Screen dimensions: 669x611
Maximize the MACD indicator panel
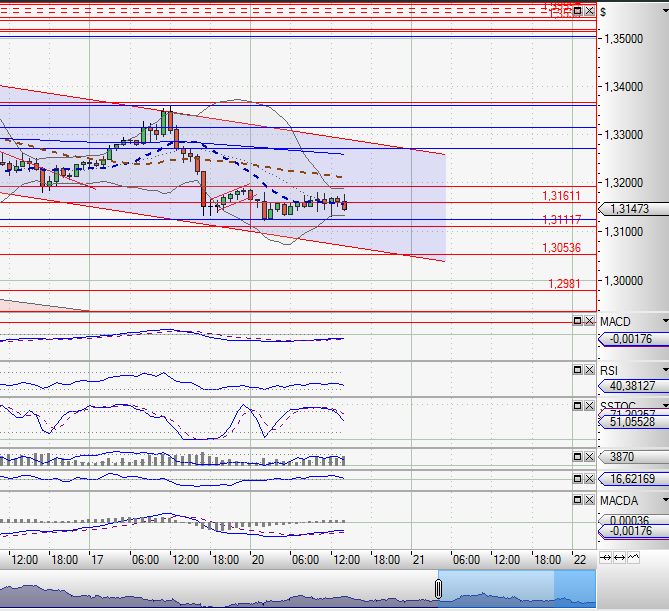click(x=577, y=320)
